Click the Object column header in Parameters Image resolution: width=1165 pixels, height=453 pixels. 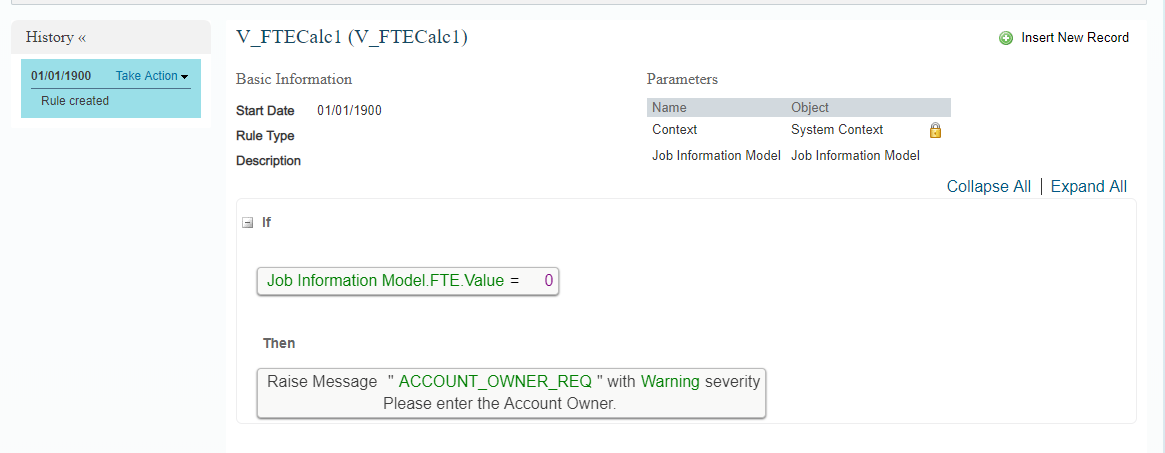point(810,108)
